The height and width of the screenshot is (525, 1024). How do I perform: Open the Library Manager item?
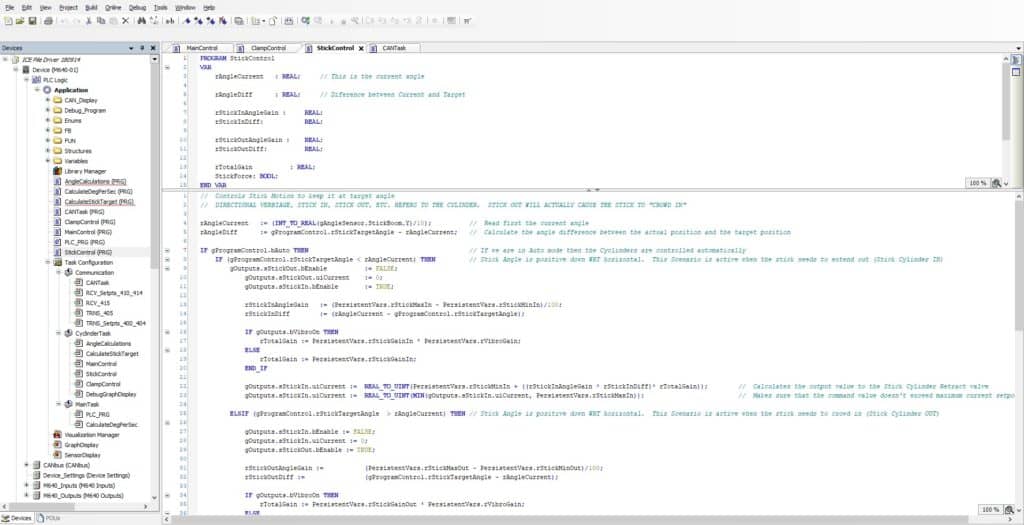pos(85,171)
